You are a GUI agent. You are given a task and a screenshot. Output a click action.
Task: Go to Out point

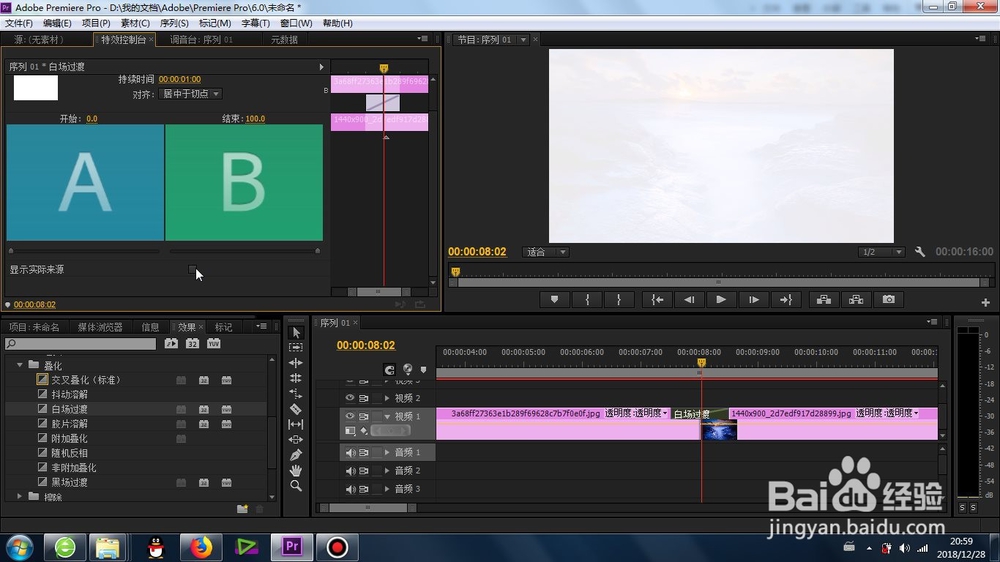click(x=786, y=300)
